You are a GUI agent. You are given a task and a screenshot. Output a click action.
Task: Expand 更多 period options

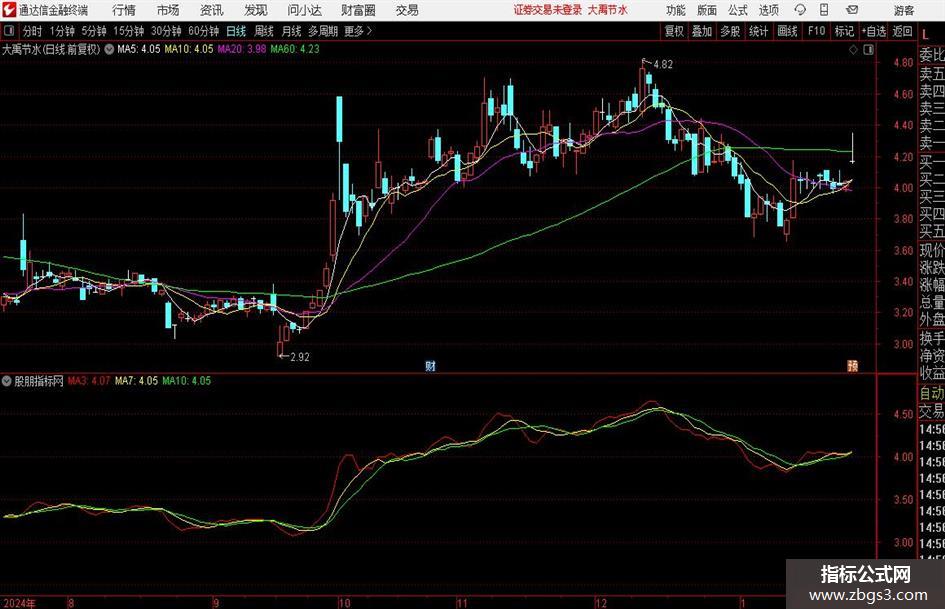click(358, 31)
